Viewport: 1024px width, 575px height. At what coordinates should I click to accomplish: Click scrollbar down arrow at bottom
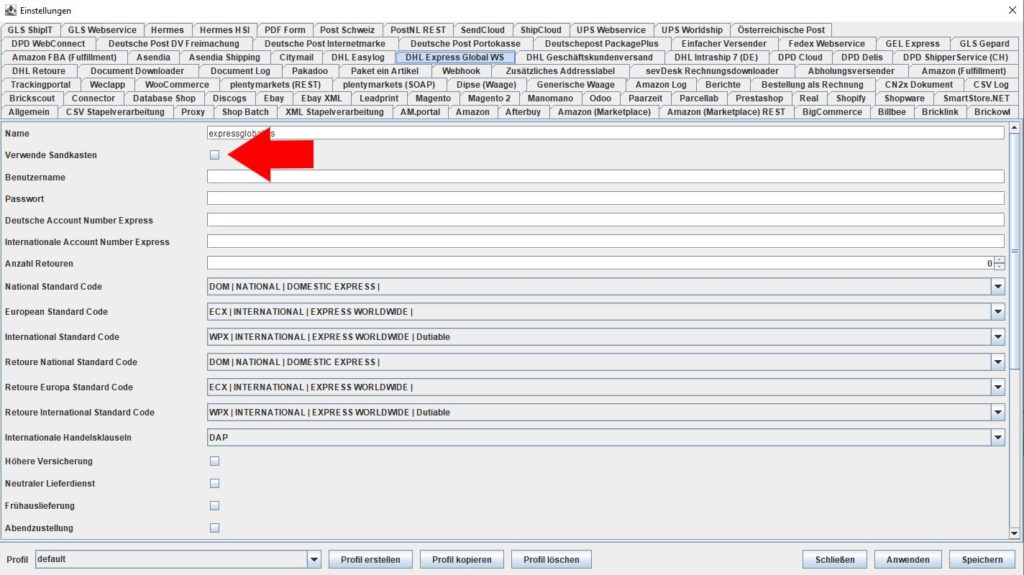(1014, 533)
